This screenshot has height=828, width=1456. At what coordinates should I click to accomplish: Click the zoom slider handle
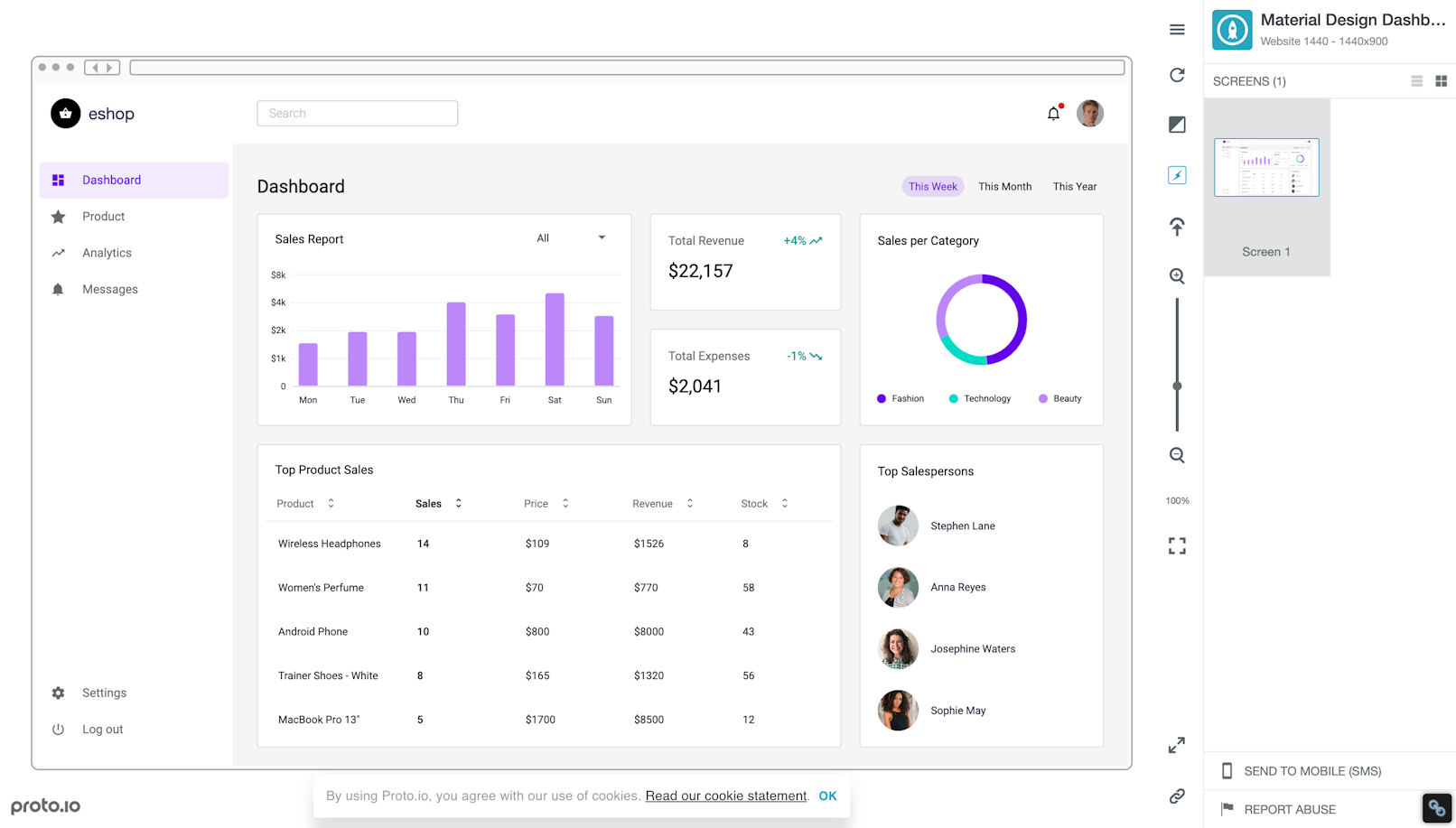1177,386
